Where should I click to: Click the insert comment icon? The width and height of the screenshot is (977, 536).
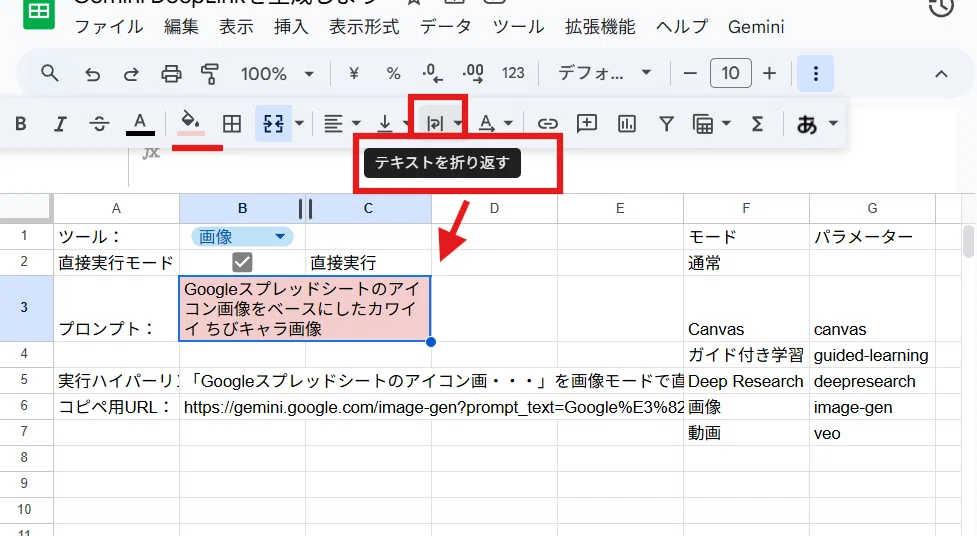pyautogui.click(x=587, y=124)
